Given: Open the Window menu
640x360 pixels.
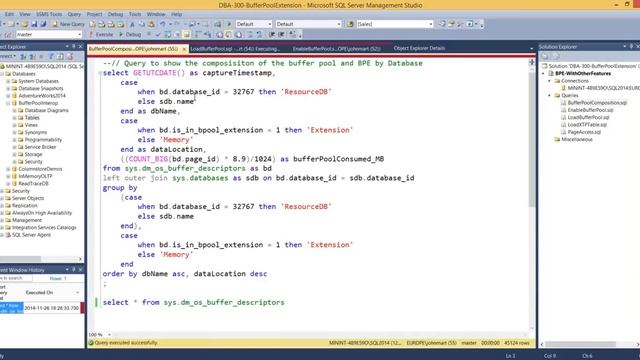Looking at the screenshot, I should click(x=156, y=14).
